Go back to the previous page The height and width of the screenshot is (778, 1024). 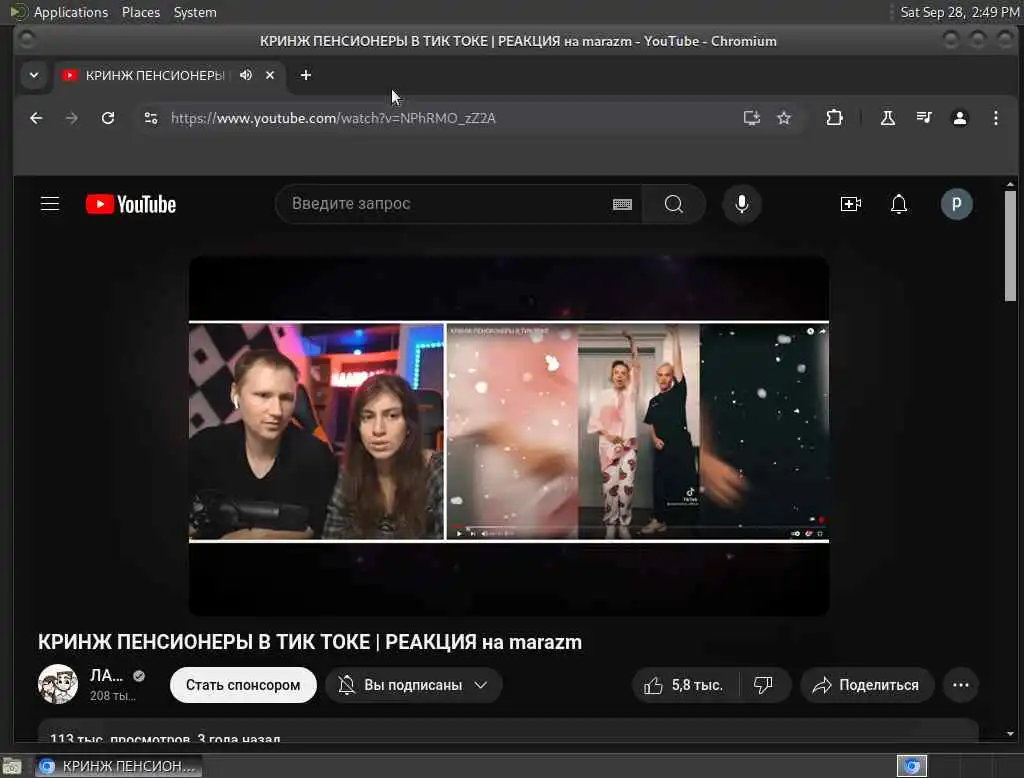[36, 118]
